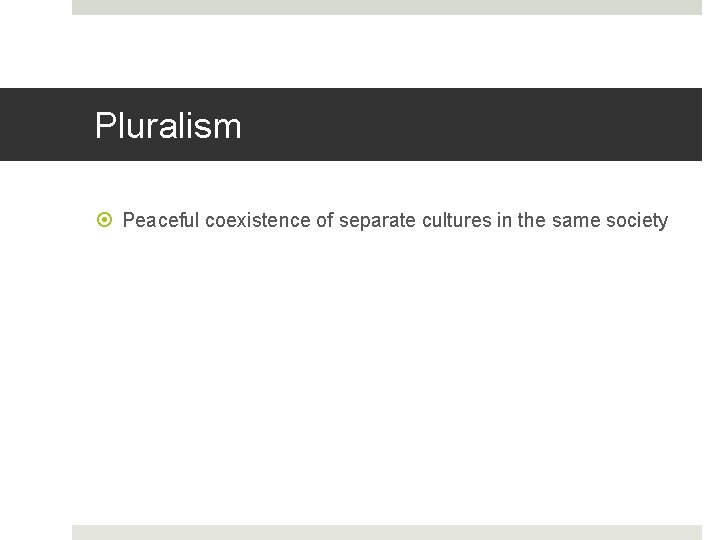Click the dark banner left of Pluralism title
Viewport: 720px width, 540px height.
pos(45,125)
